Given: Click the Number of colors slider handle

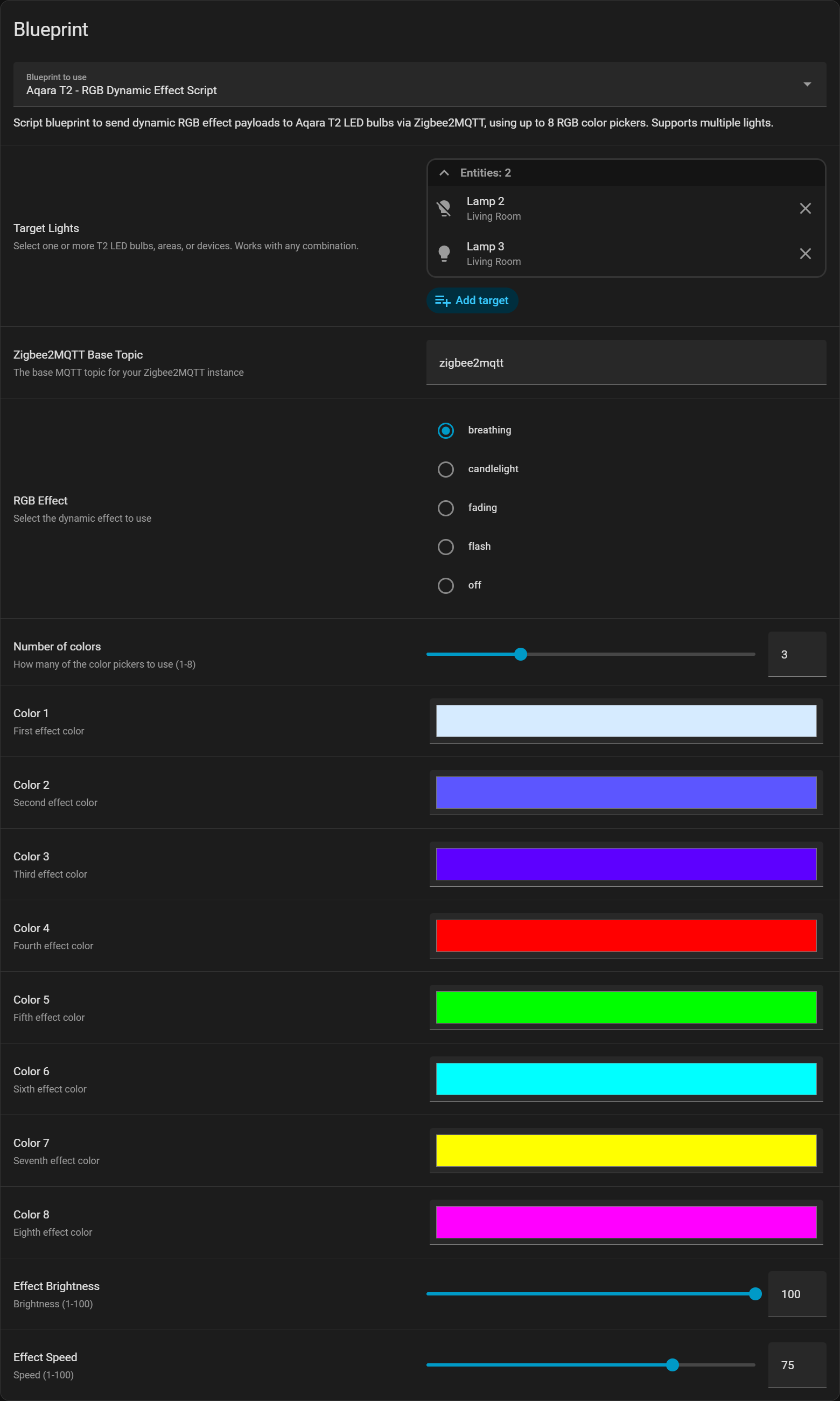Looking at the screenshot, I should tap(521, 654).
